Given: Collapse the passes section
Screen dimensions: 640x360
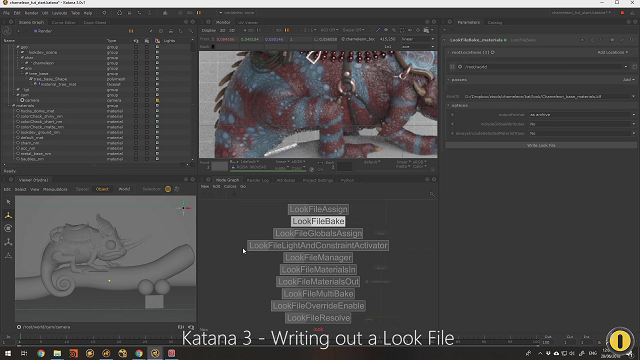Looking at the screenshot, I should (449, 80).
